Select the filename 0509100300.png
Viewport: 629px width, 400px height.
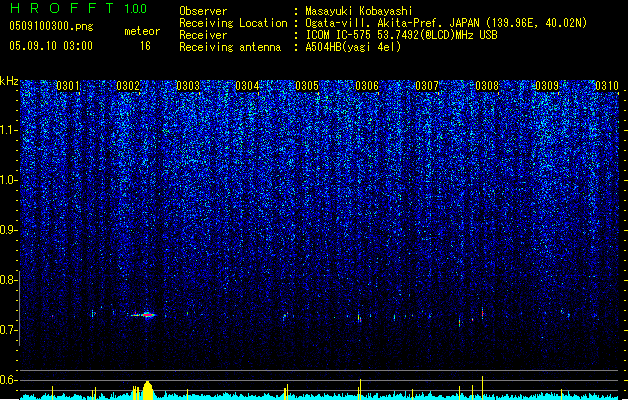[x=51, y=26]
